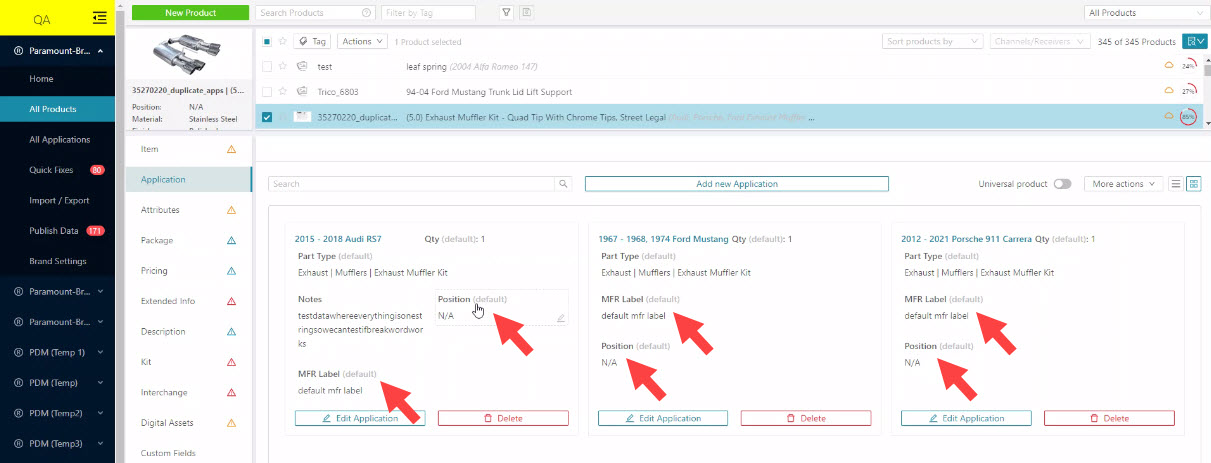Uncheck the 35270220_duplicate product checkbox

(x=267, y=117)
